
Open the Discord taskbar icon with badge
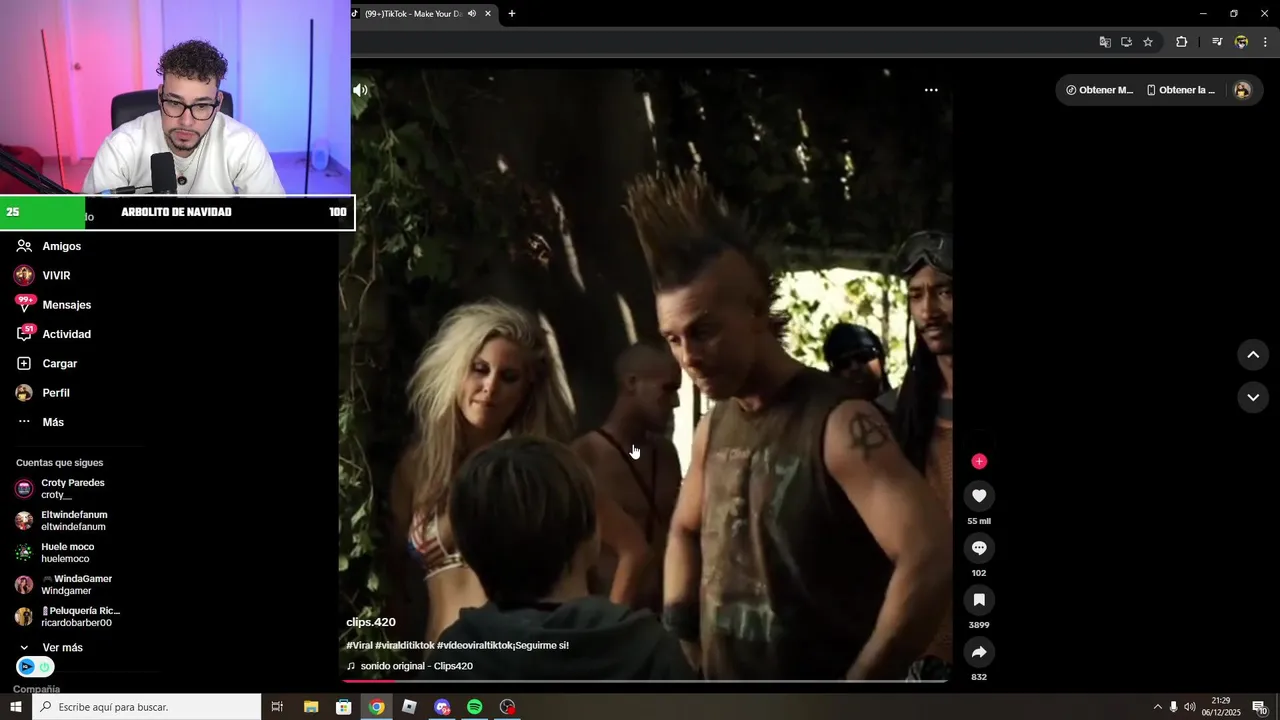pyautogui.click(x=442, y=707)
